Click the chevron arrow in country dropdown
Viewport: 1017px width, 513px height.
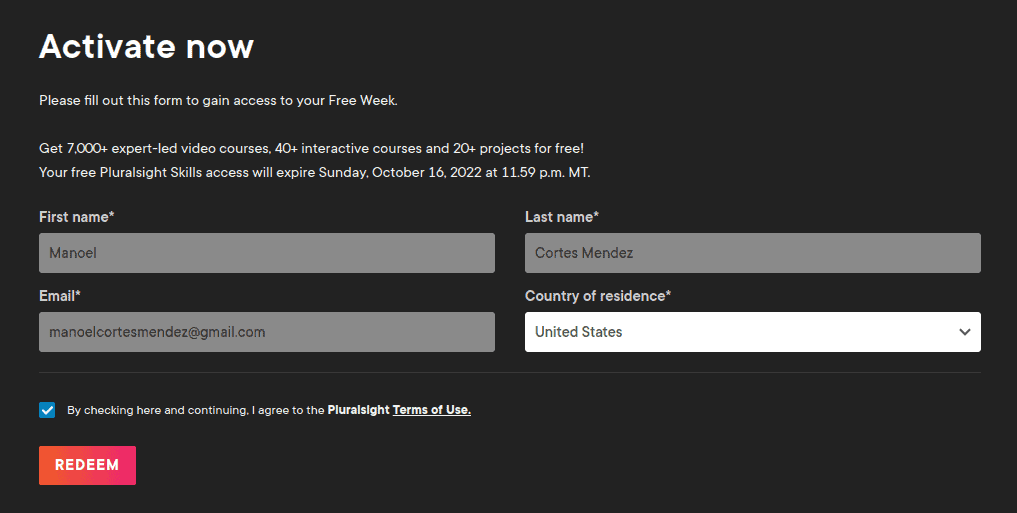pos(964,332)
